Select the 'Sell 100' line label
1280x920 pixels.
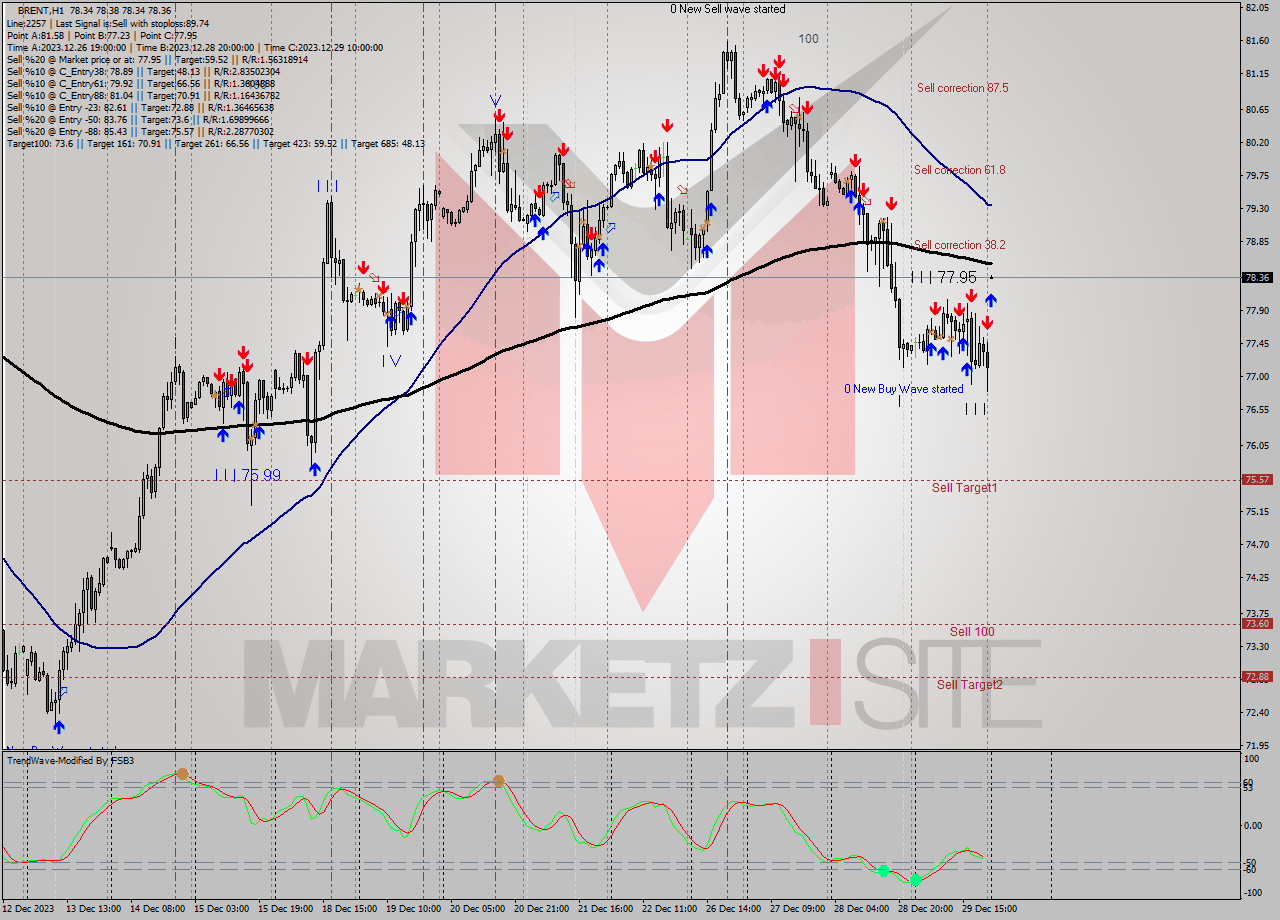(972, 632)
